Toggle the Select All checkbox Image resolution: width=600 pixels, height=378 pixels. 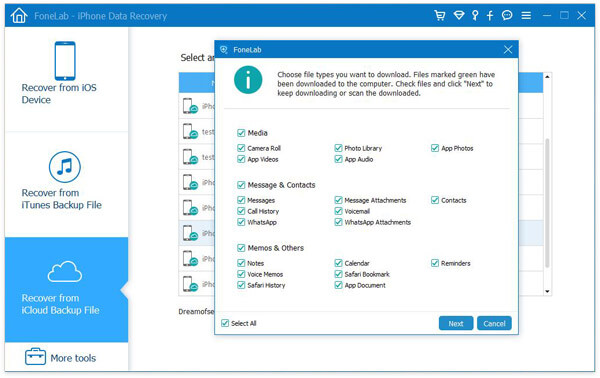click(225, 323)
